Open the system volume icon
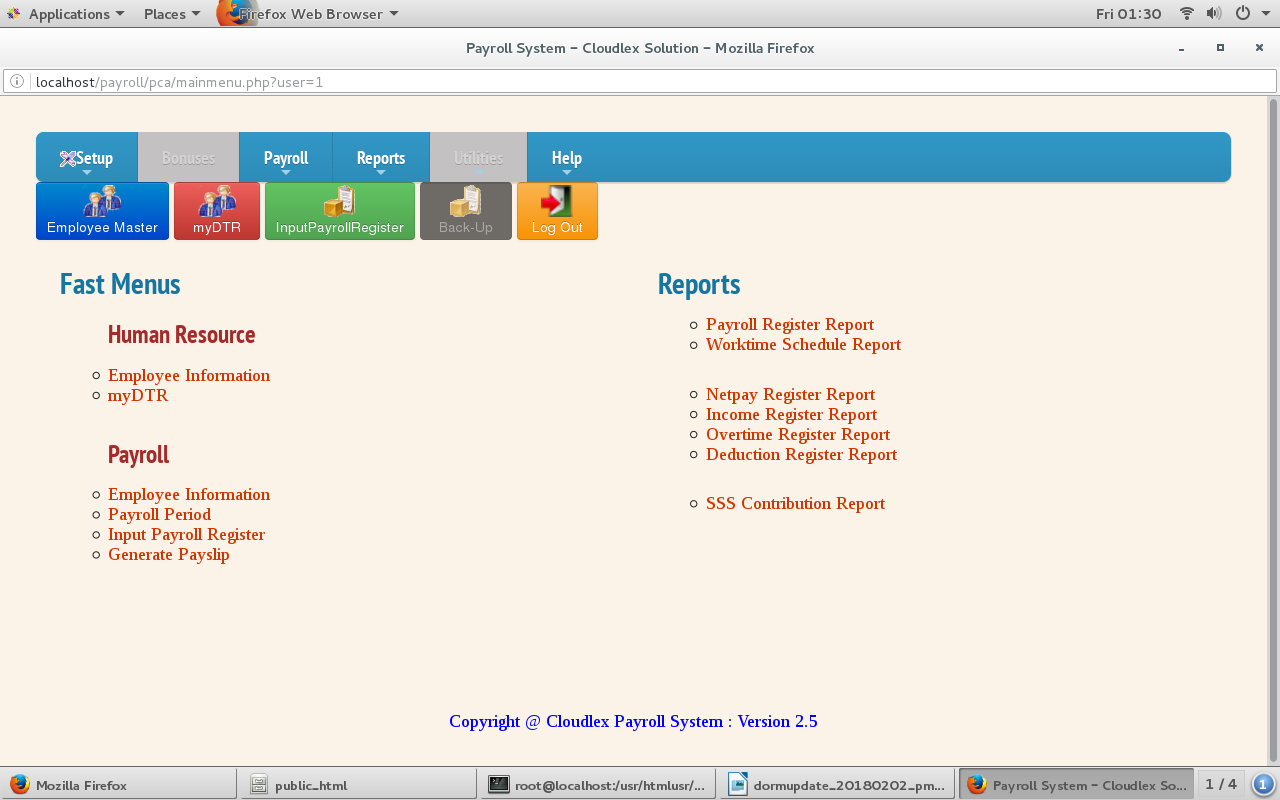 point(1214,14)
